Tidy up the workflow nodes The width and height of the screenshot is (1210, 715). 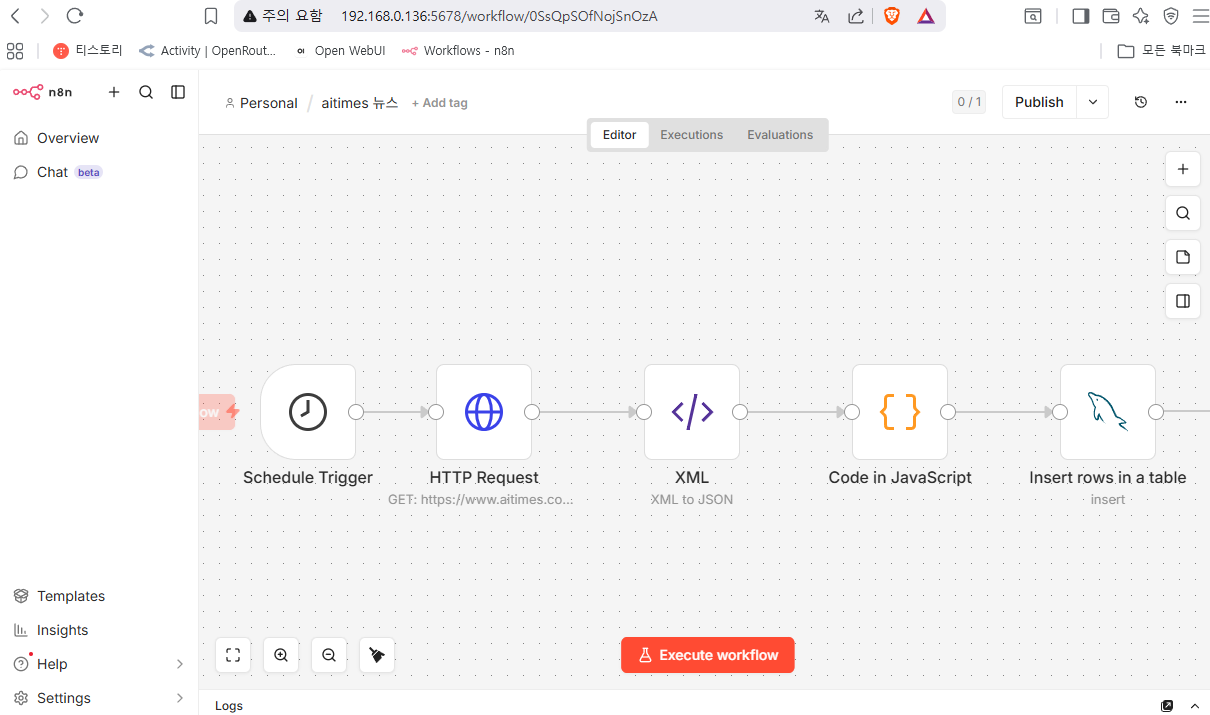point(377,655)
